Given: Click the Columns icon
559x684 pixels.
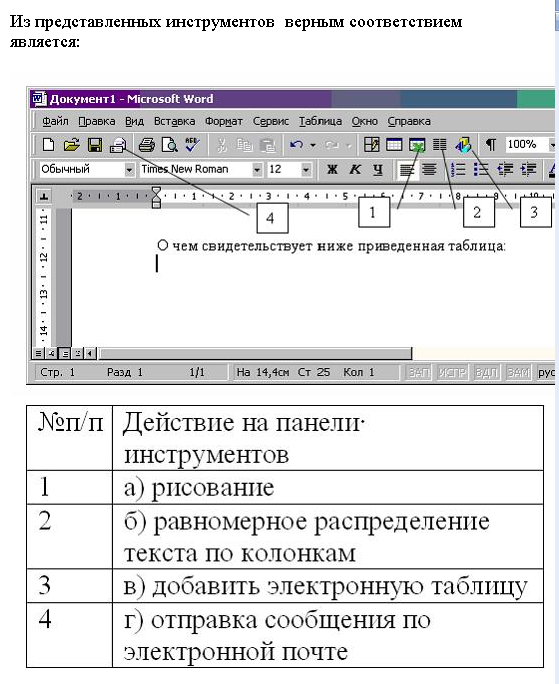Looking at the screenshot, I should coord(439,144).
